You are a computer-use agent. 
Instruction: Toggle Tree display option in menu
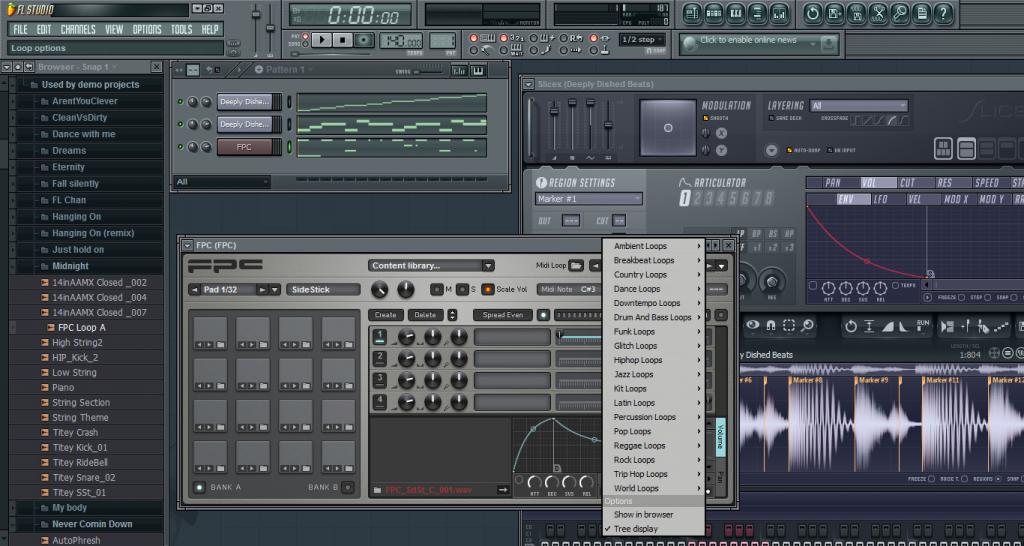click(635, 529)
